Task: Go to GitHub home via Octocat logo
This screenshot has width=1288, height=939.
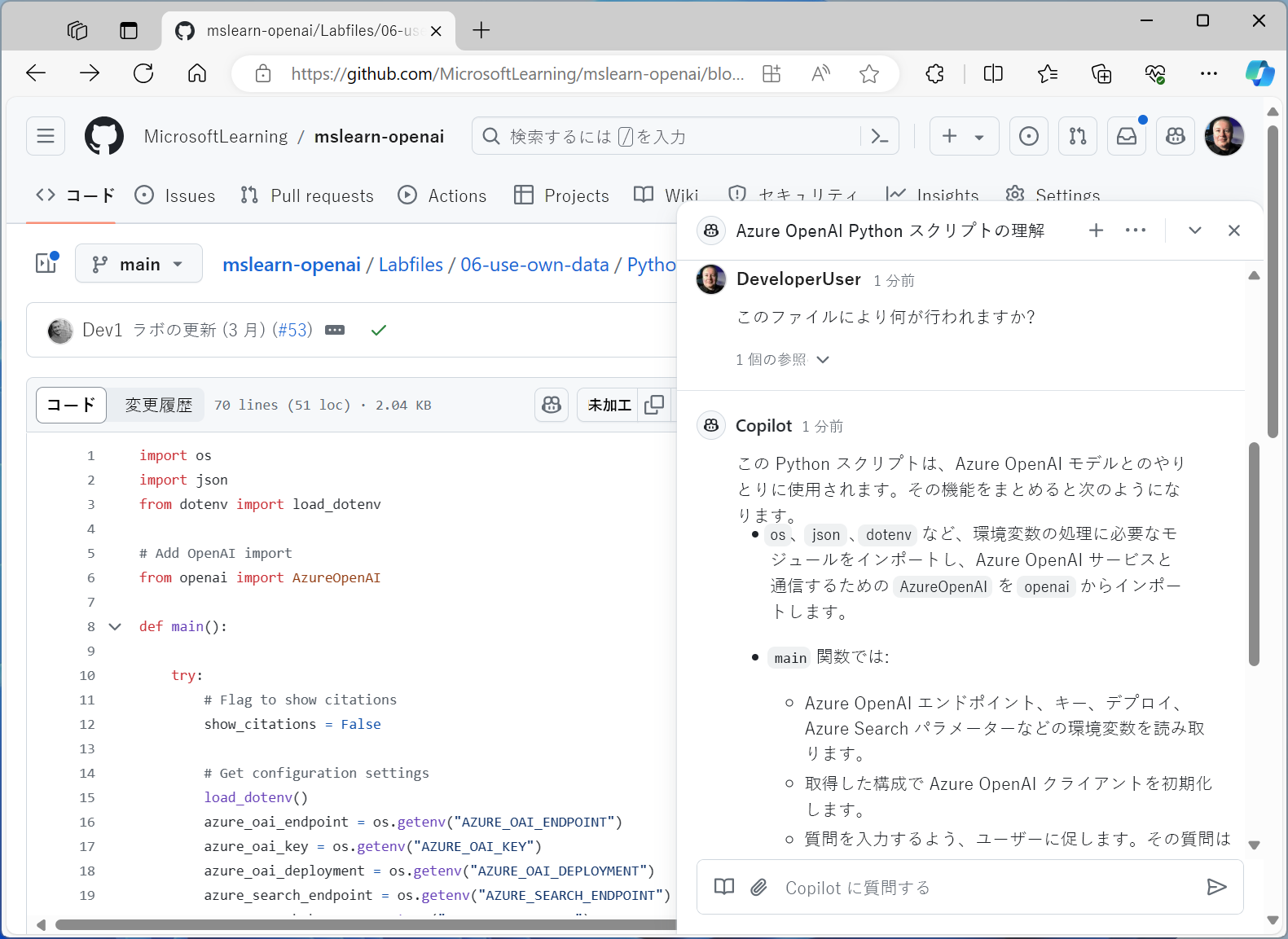Action: (104, 136)
